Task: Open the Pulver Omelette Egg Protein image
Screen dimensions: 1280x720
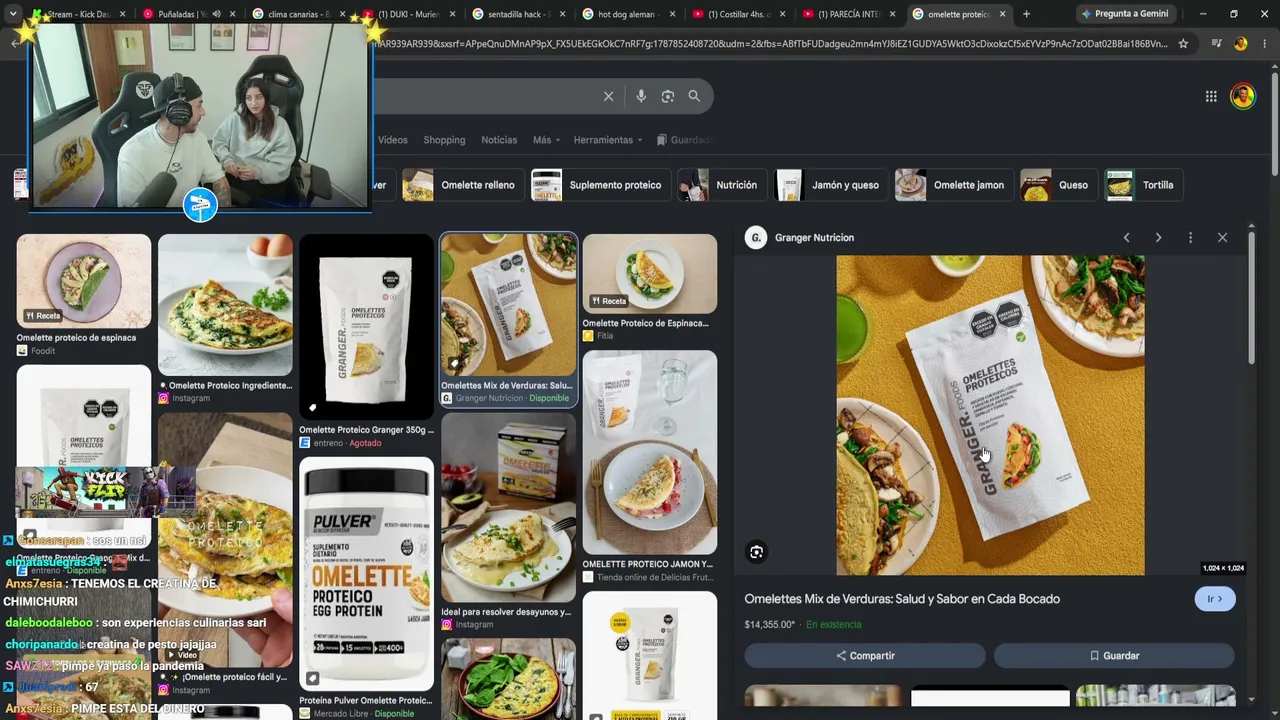Action: coord(366,574)
